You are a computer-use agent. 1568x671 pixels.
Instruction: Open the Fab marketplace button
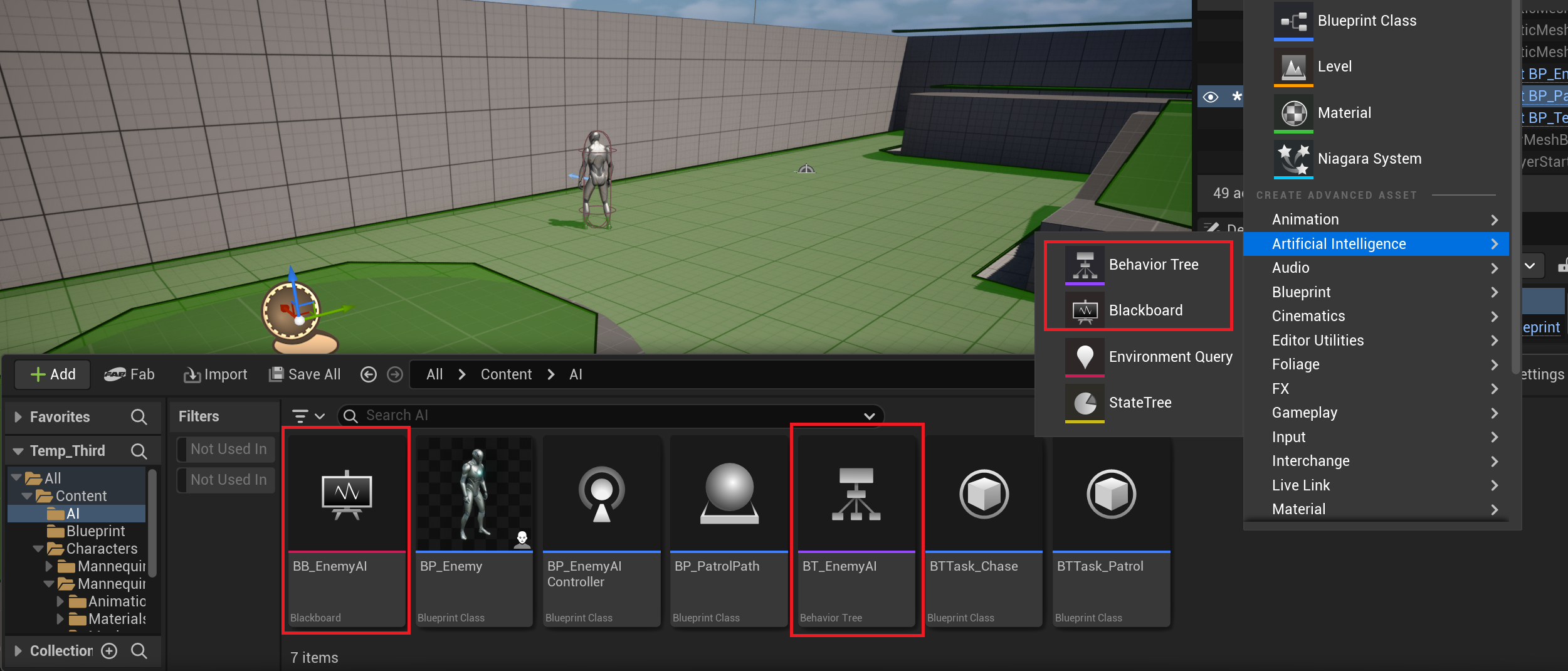129,374
